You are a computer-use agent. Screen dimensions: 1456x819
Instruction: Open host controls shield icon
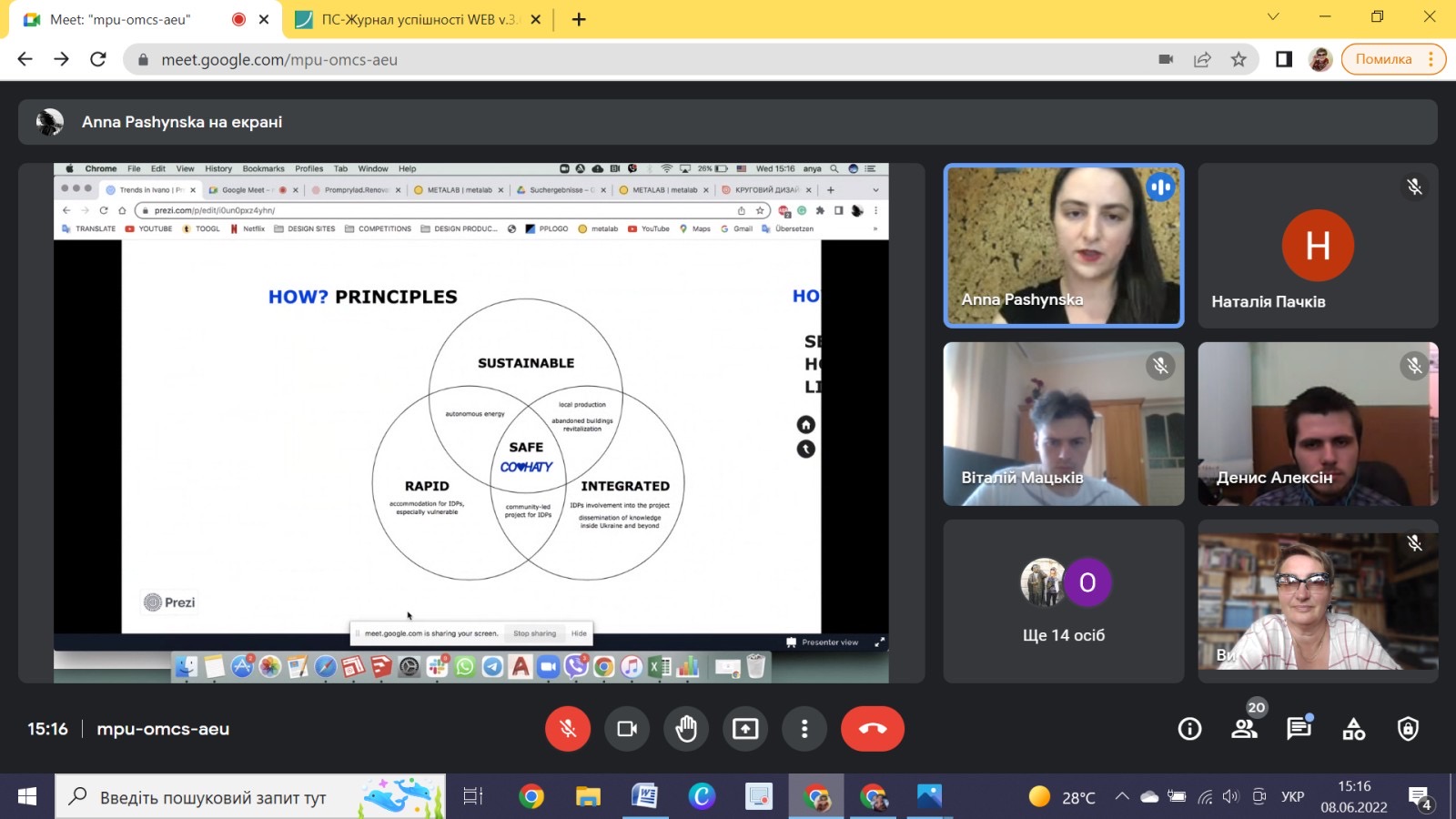click(x=1408, y=729)
